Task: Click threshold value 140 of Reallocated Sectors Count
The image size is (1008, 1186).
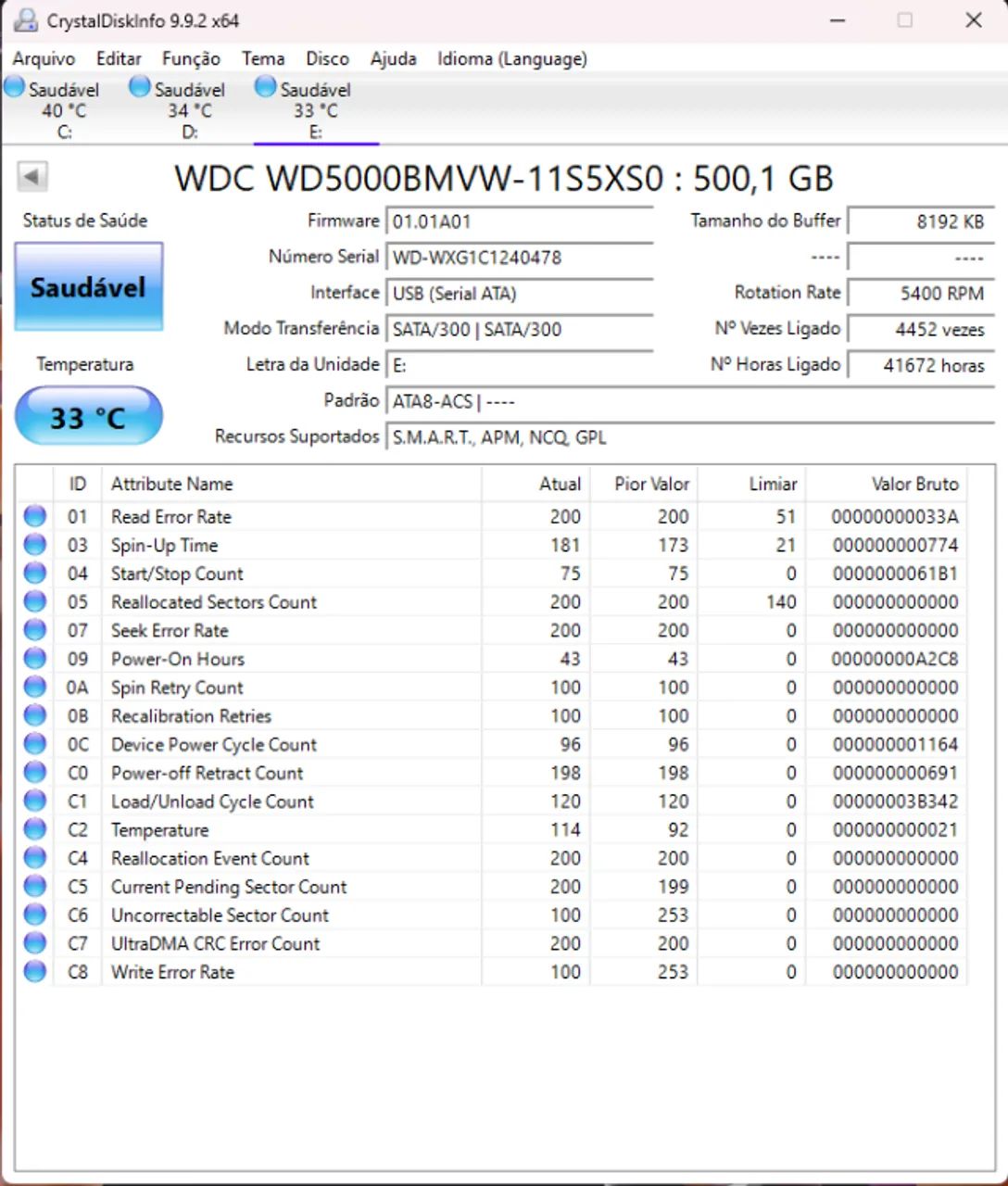Action: point(781,602)
